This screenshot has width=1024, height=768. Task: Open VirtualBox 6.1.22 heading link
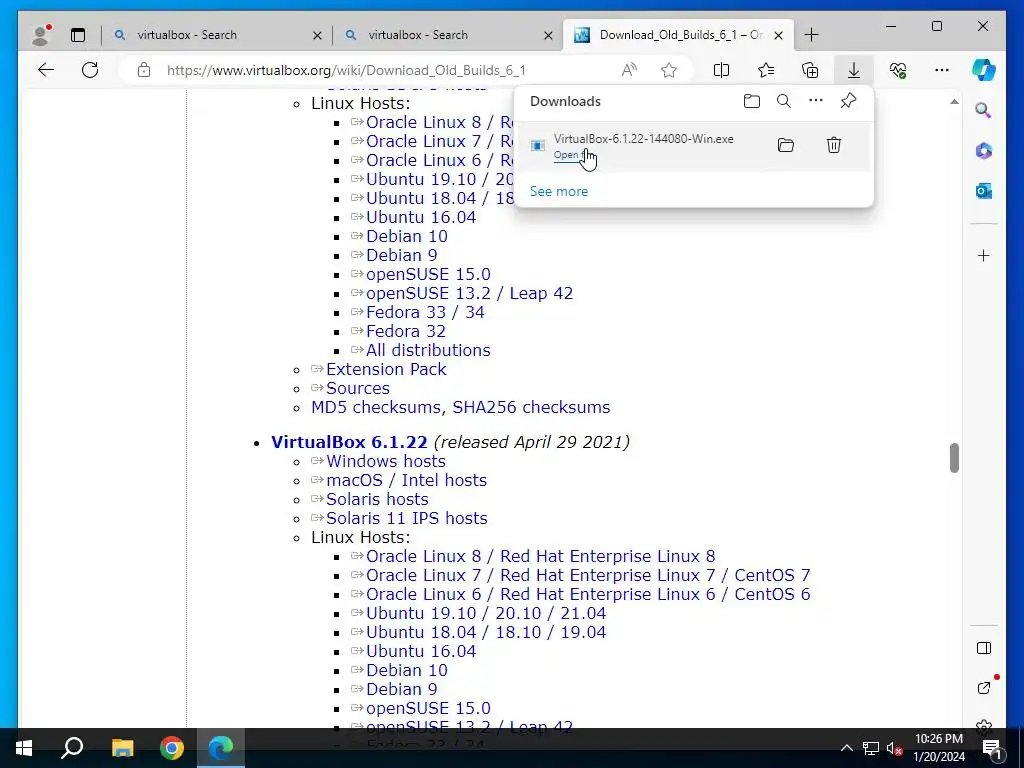point(349,442)
